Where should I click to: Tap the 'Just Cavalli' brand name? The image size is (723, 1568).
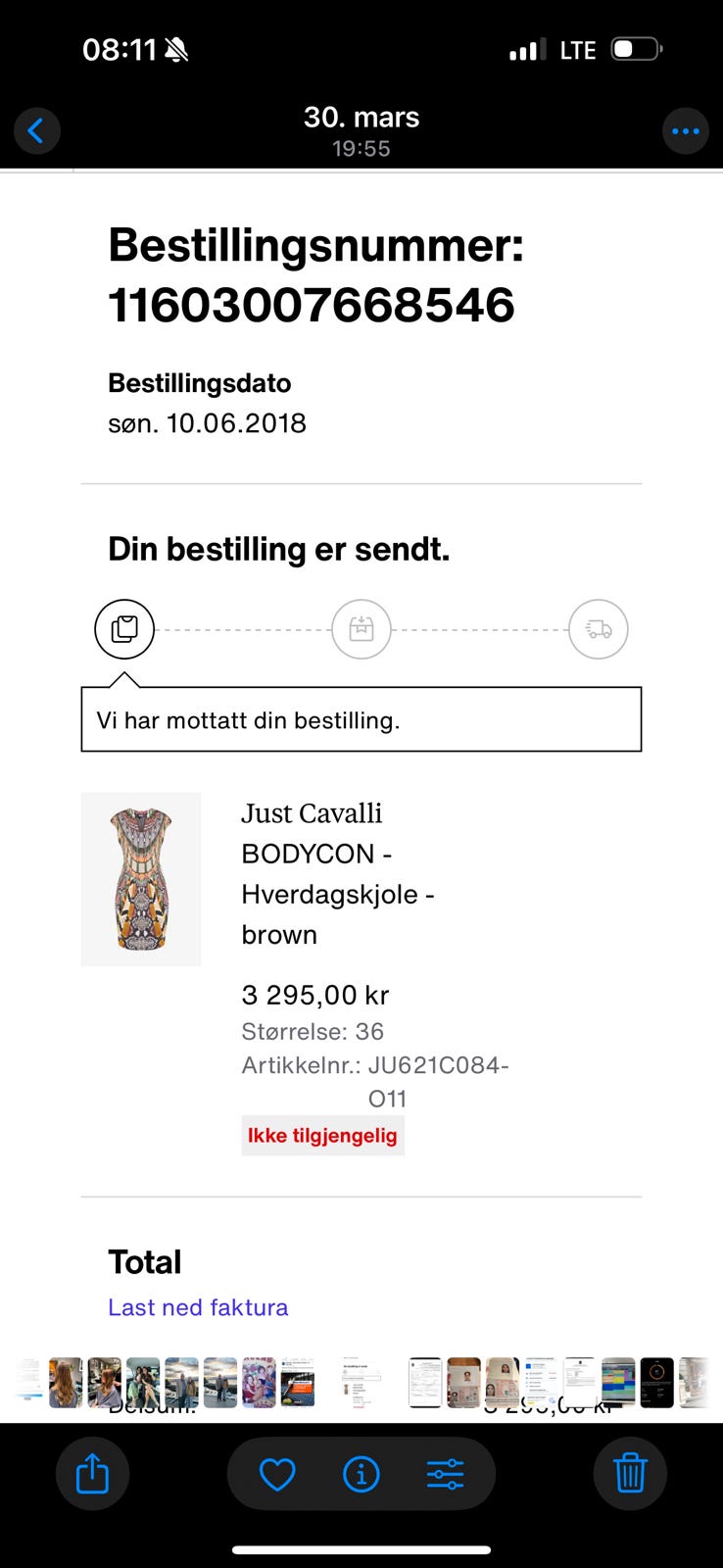pyautogui.click(x=312, y=813)
